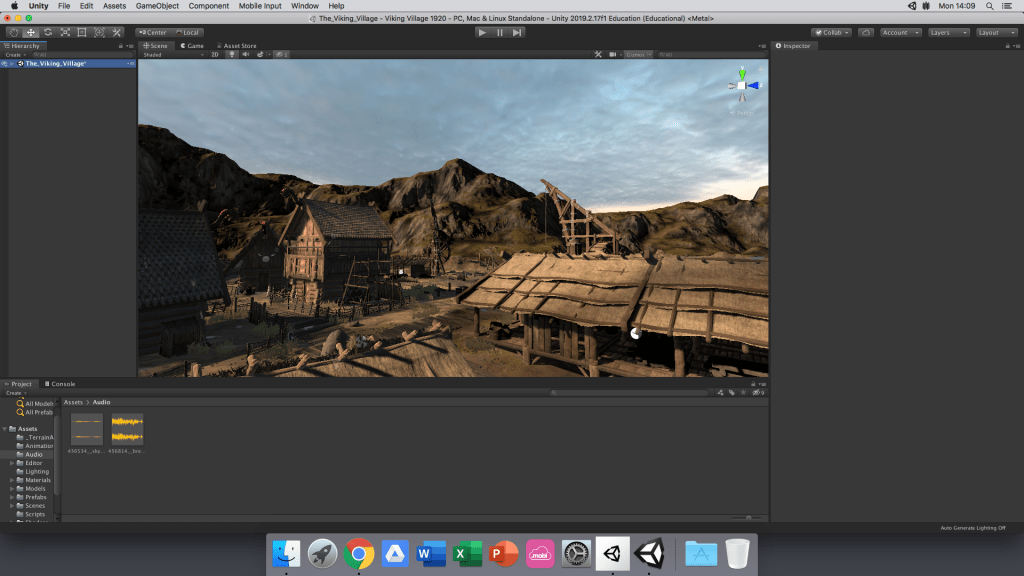Image resolution: width=1024 pixels, height=576 pixels.
Task: Open the cloud Services icon
Action: pyautogui.click(x=866, y=32)
